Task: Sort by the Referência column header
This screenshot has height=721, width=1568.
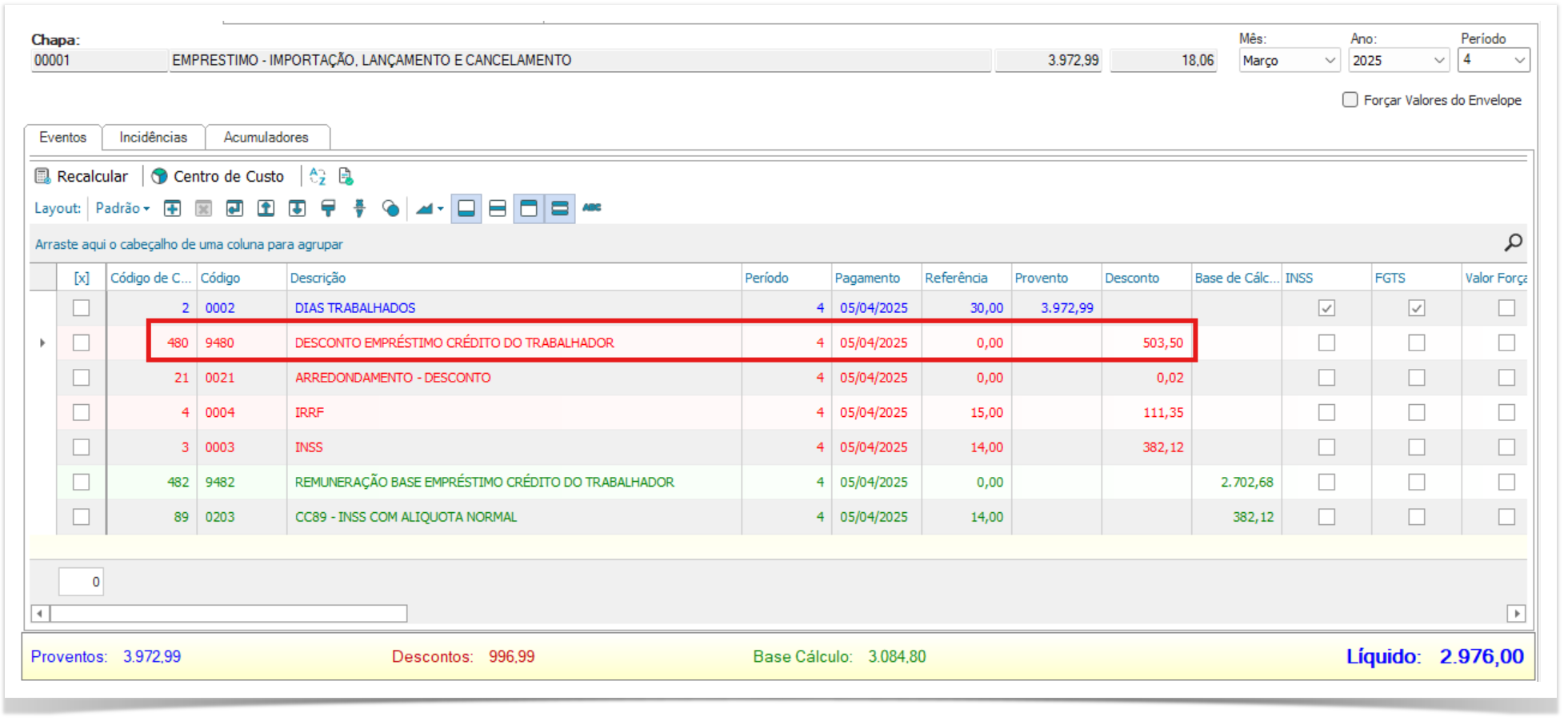Action: pyautogui.click(x=966, y=278)
